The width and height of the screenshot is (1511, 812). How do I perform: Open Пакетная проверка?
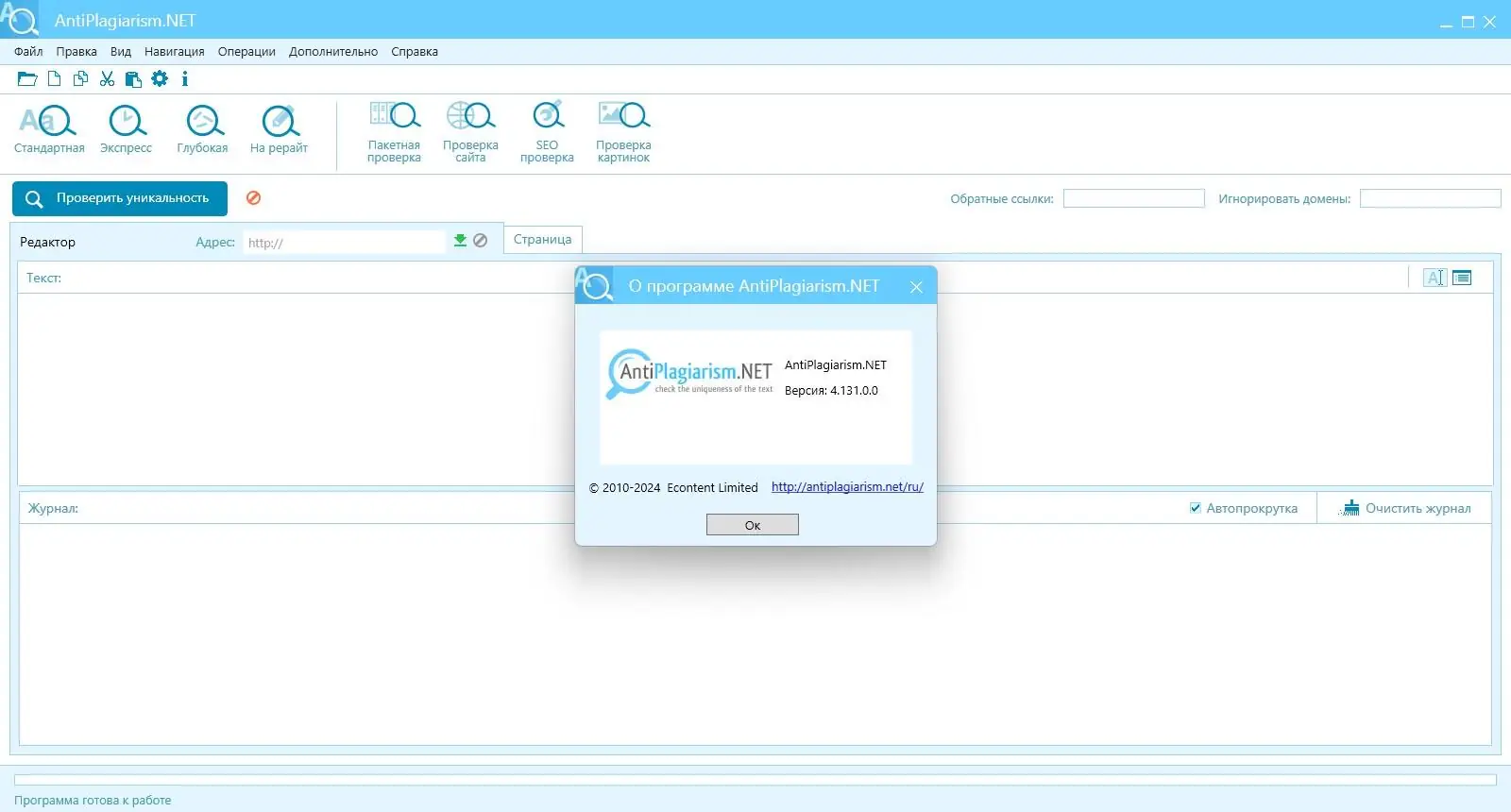click(394, 132)
